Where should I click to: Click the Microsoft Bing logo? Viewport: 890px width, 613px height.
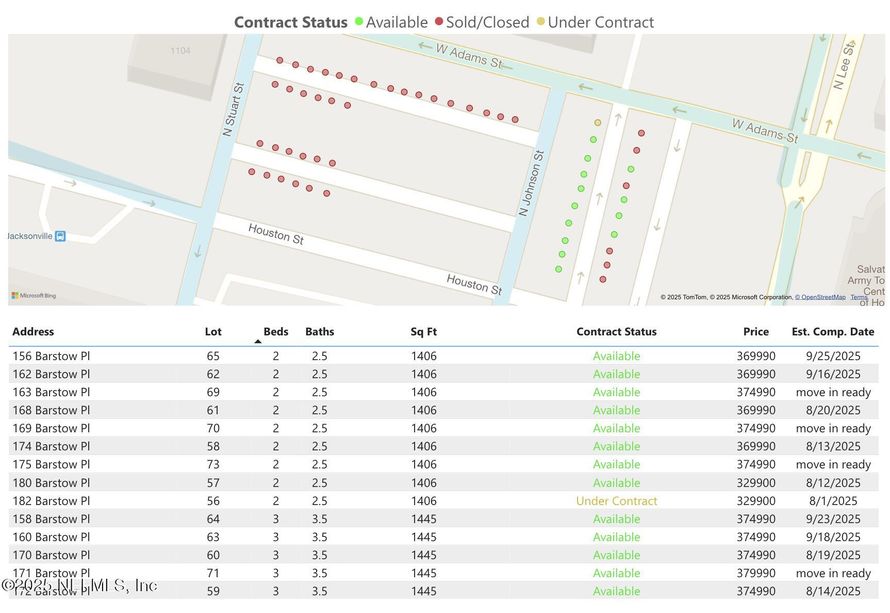click(x=34, y=295)
